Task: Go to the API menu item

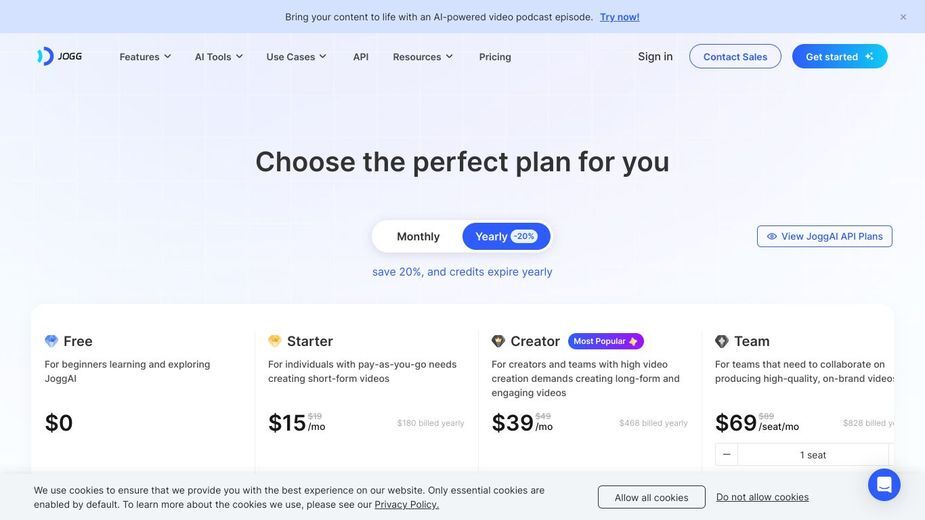Action: coord(360,57)
